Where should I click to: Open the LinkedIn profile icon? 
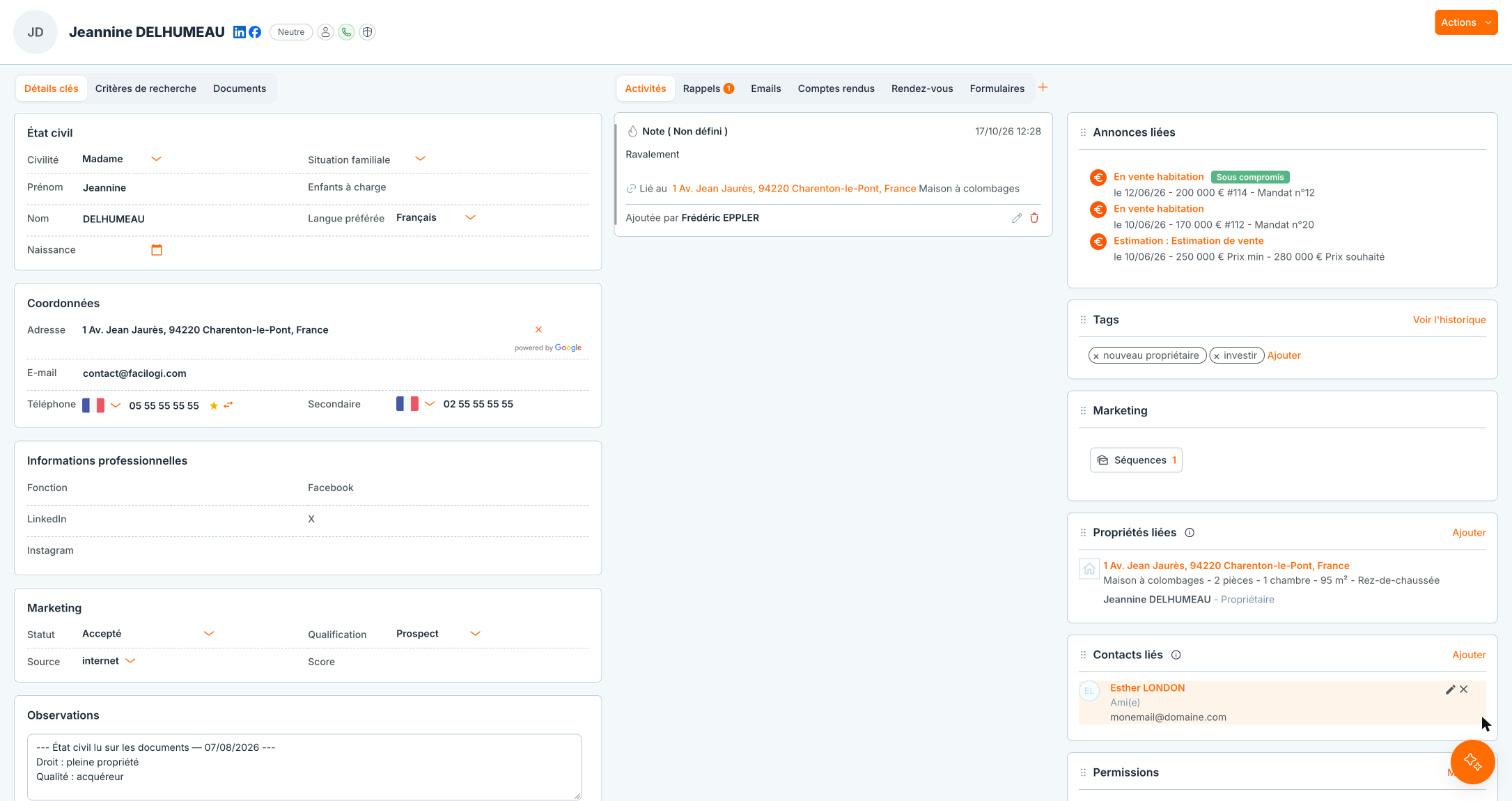click(239, 32)
